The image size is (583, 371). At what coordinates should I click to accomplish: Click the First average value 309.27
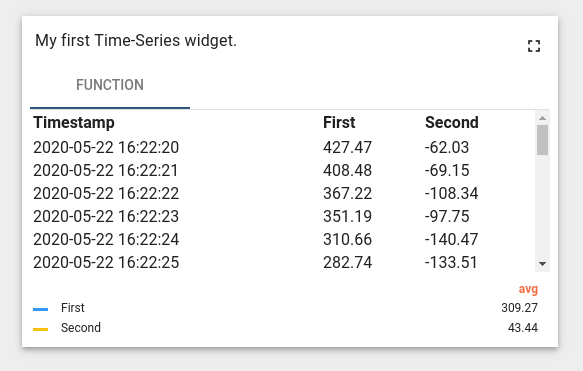click(519, 308)
